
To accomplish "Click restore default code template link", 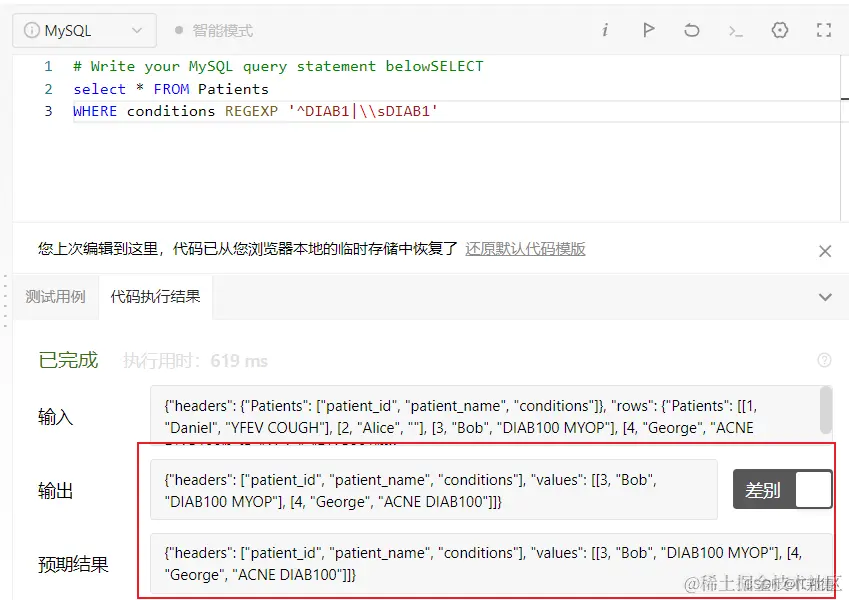I will [525, 249].
